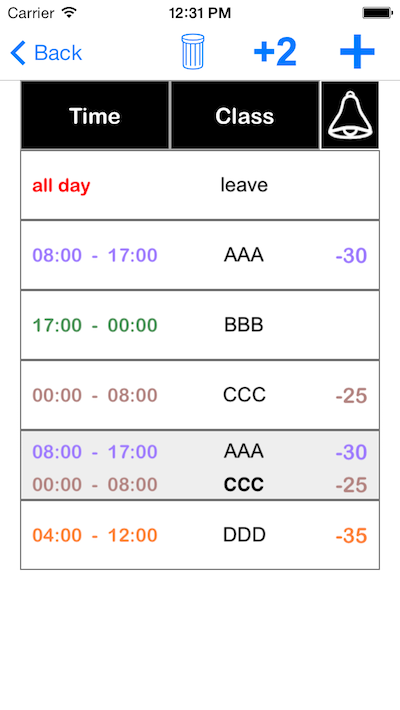Select the DDD class row
Viewport: 400px width, 710px height.
200,535
